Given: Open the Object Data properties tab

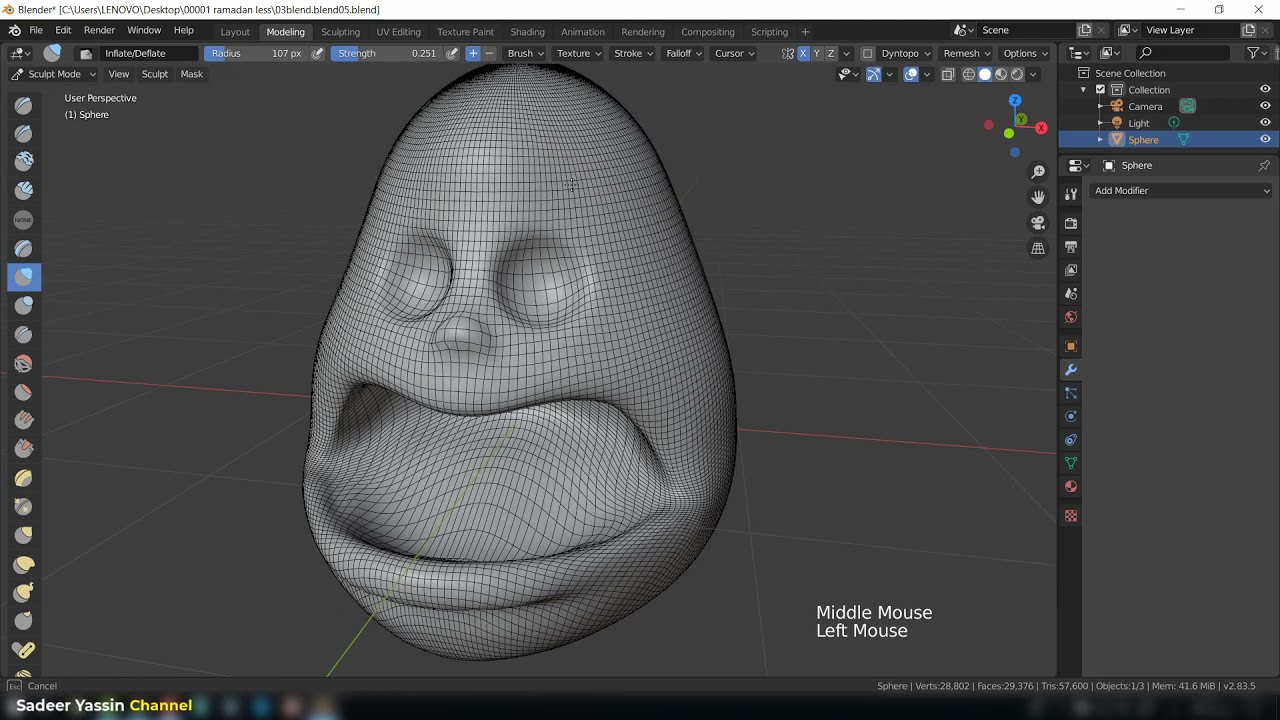Looking at the screenshot, I should (1071, 463).
